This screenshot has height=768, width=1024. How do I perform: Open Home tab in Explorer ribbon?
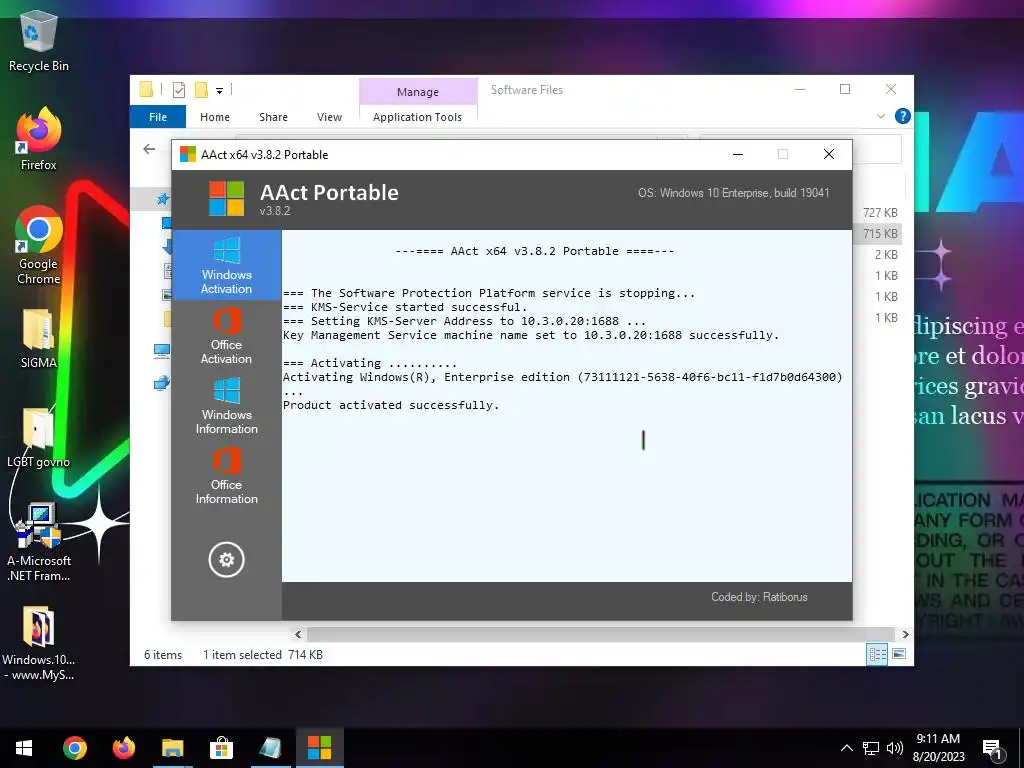215,117
